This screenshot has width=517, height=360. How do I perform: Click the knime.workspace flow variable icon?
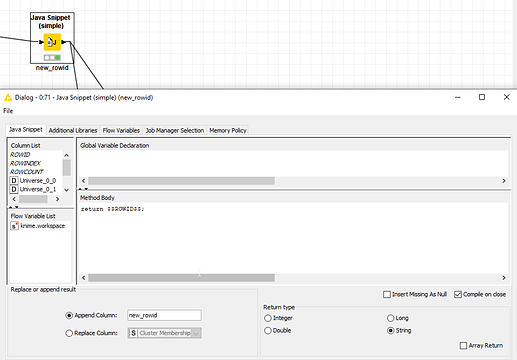(14, 226)
